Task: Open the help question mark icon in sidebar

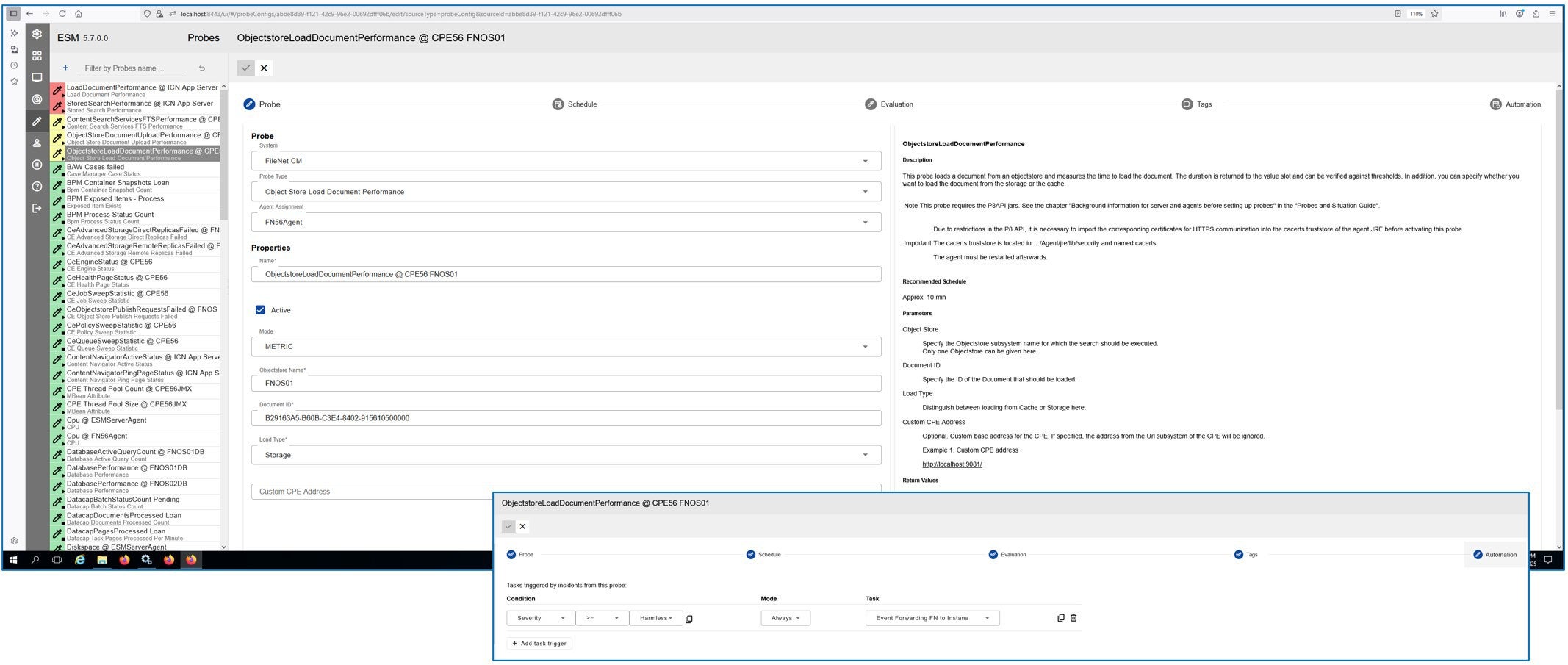Action: point(37,187)
